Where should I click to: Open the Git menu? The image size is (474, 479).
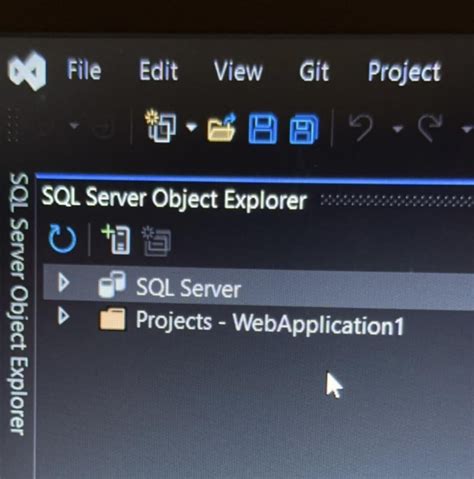314,71
